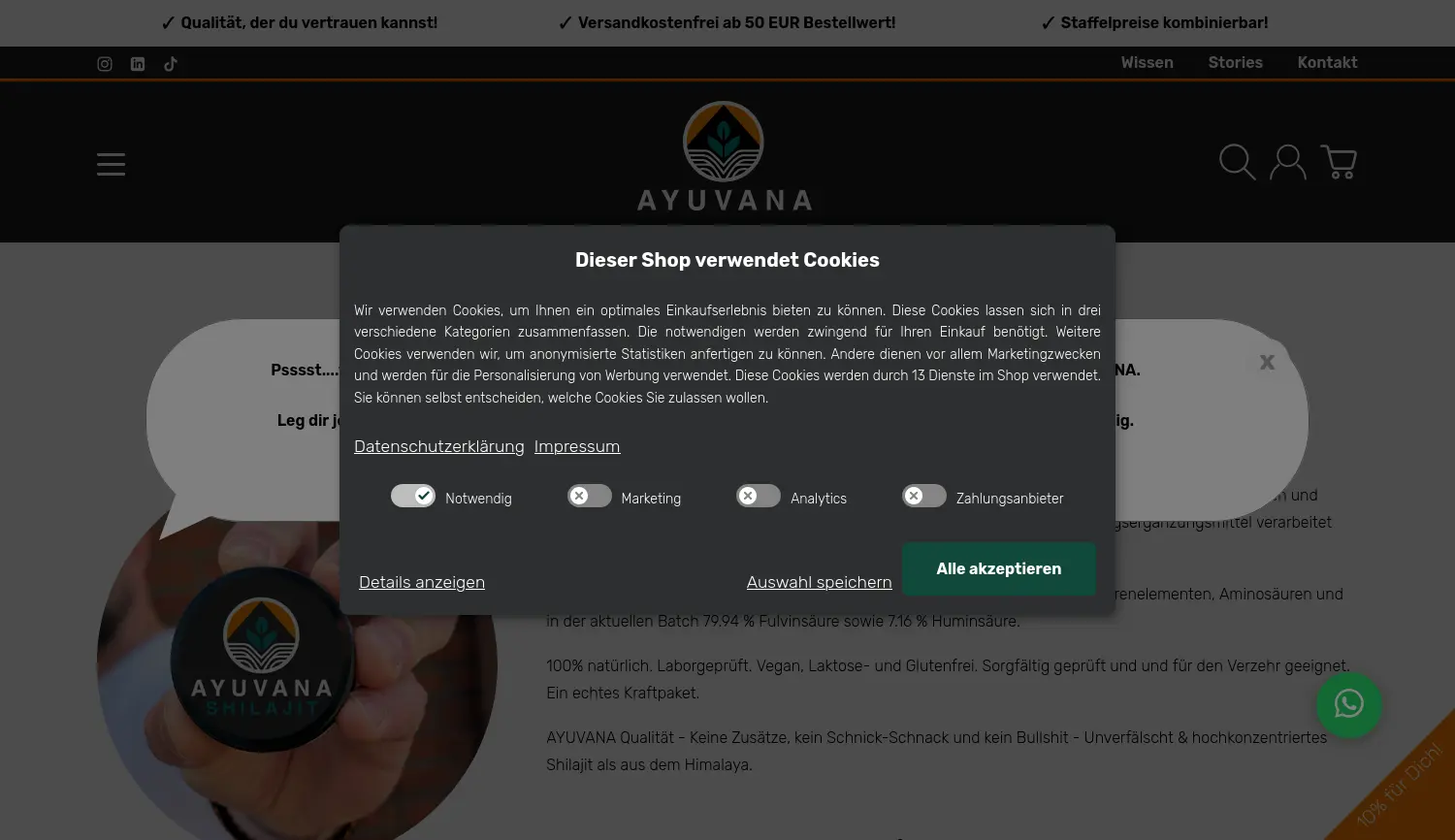Go to the Kontakt page

tap(1328, 63)
